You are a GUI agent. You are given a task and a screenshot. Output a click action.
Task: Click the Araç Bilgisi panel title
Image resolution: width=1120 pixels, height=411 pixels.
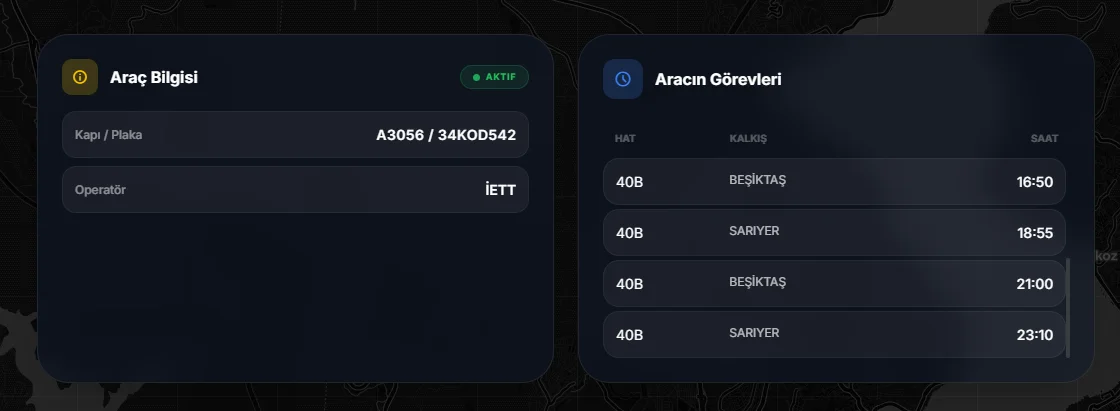154,78
